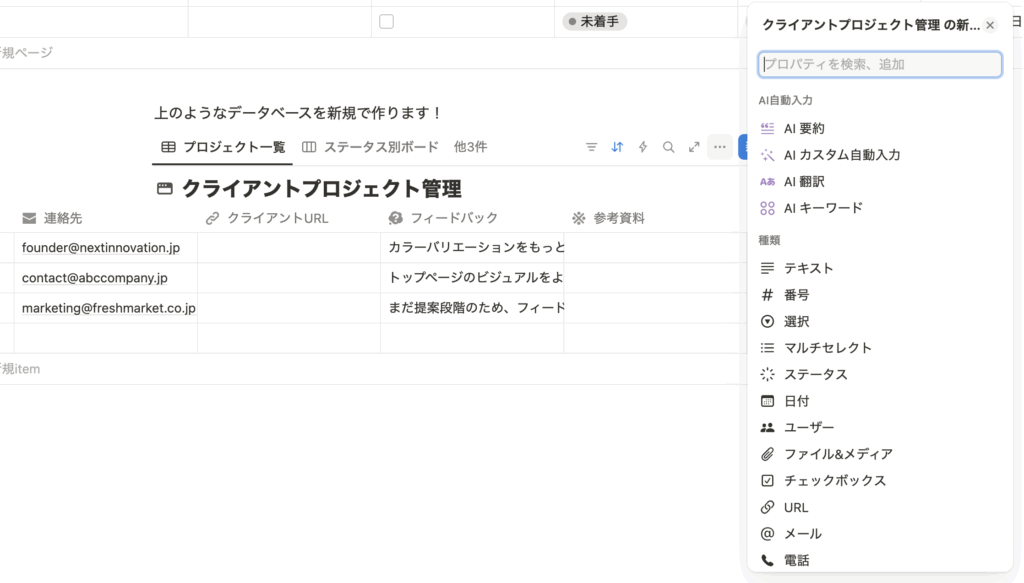Switch to ステータス別ボード tab
The height and width of the screenshot is (583, 1024).
pos(370,147)
